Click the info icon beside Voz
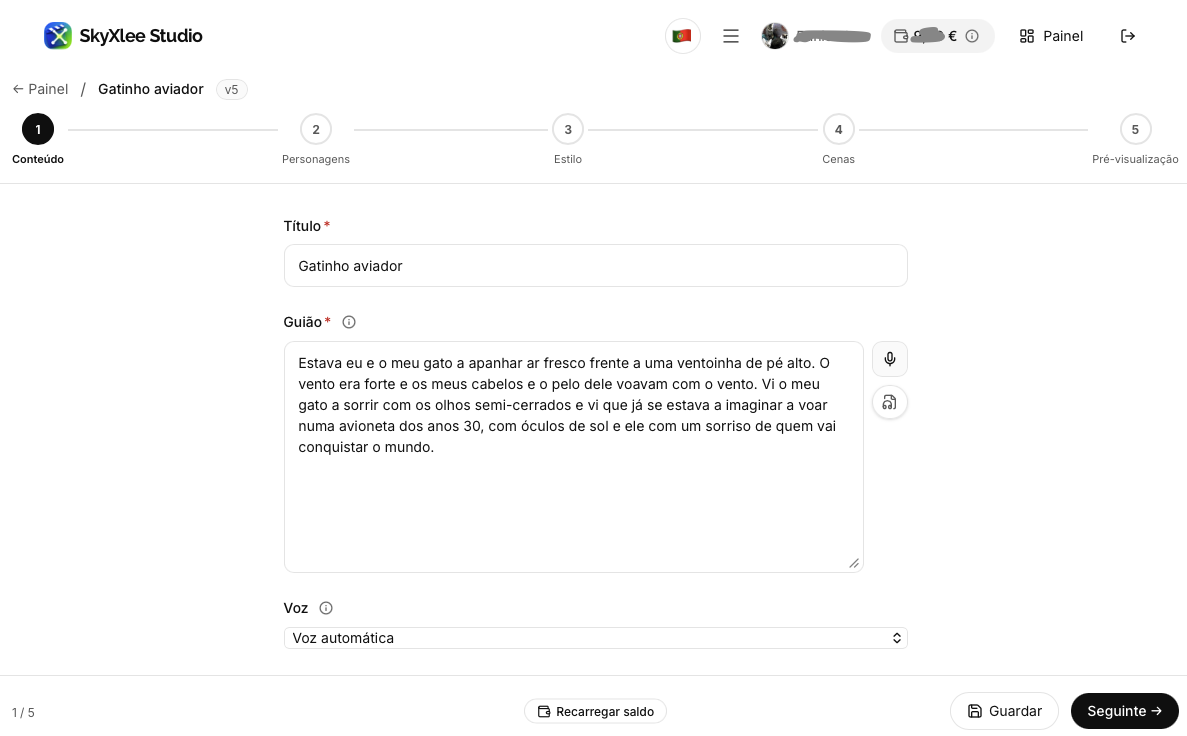Screen dimensions: 1187x736 pos(326,608)
